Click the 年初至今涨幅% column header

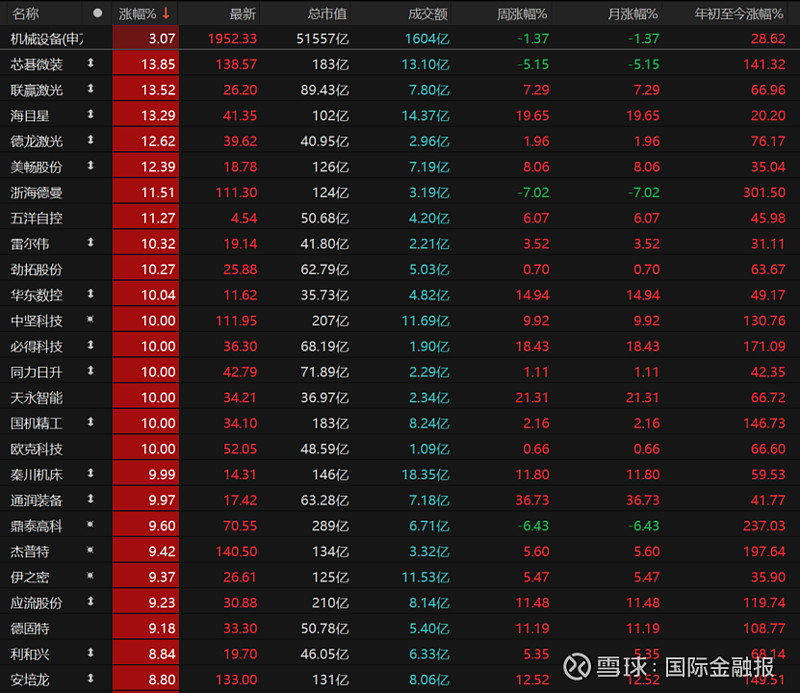click(x=739, y=14)
